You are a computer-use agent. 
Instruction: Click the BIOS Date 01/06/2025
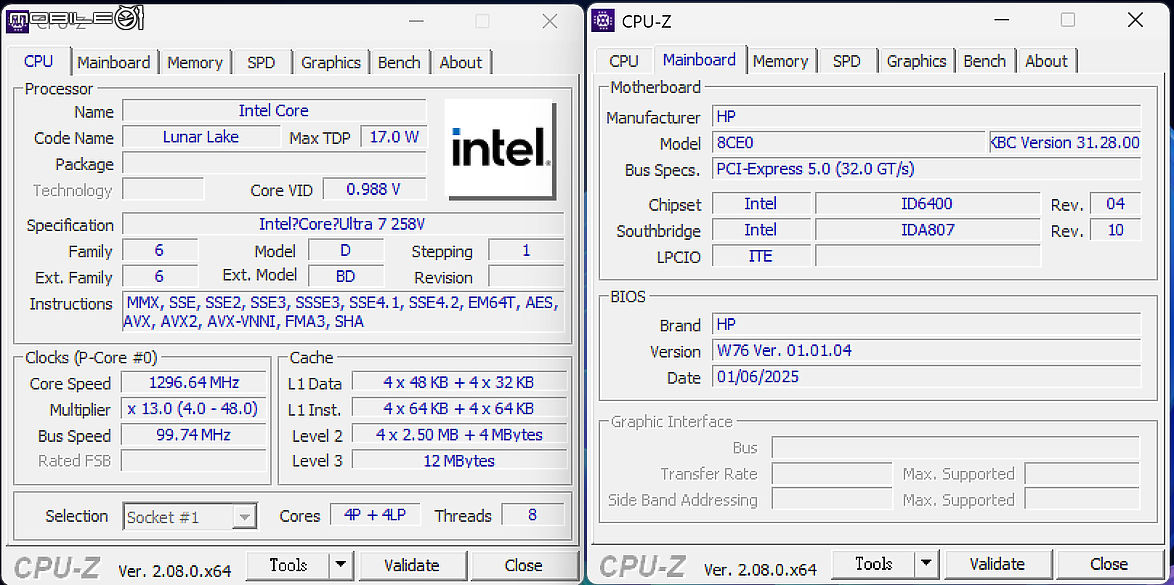click(926, 377)
